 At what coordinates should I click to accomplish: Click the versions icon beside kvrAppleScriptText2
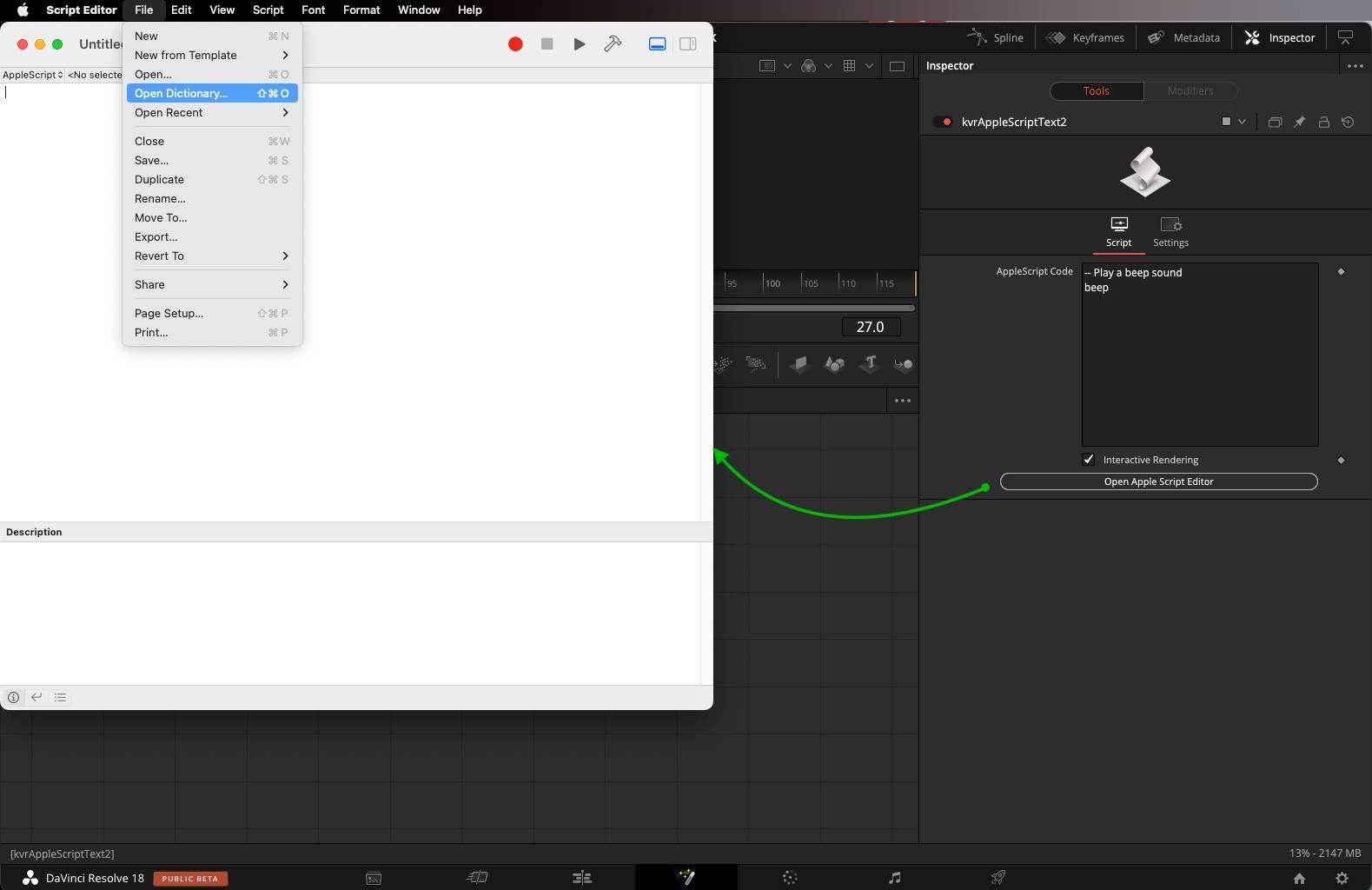pyautogui.click(x=1275, y=122)
